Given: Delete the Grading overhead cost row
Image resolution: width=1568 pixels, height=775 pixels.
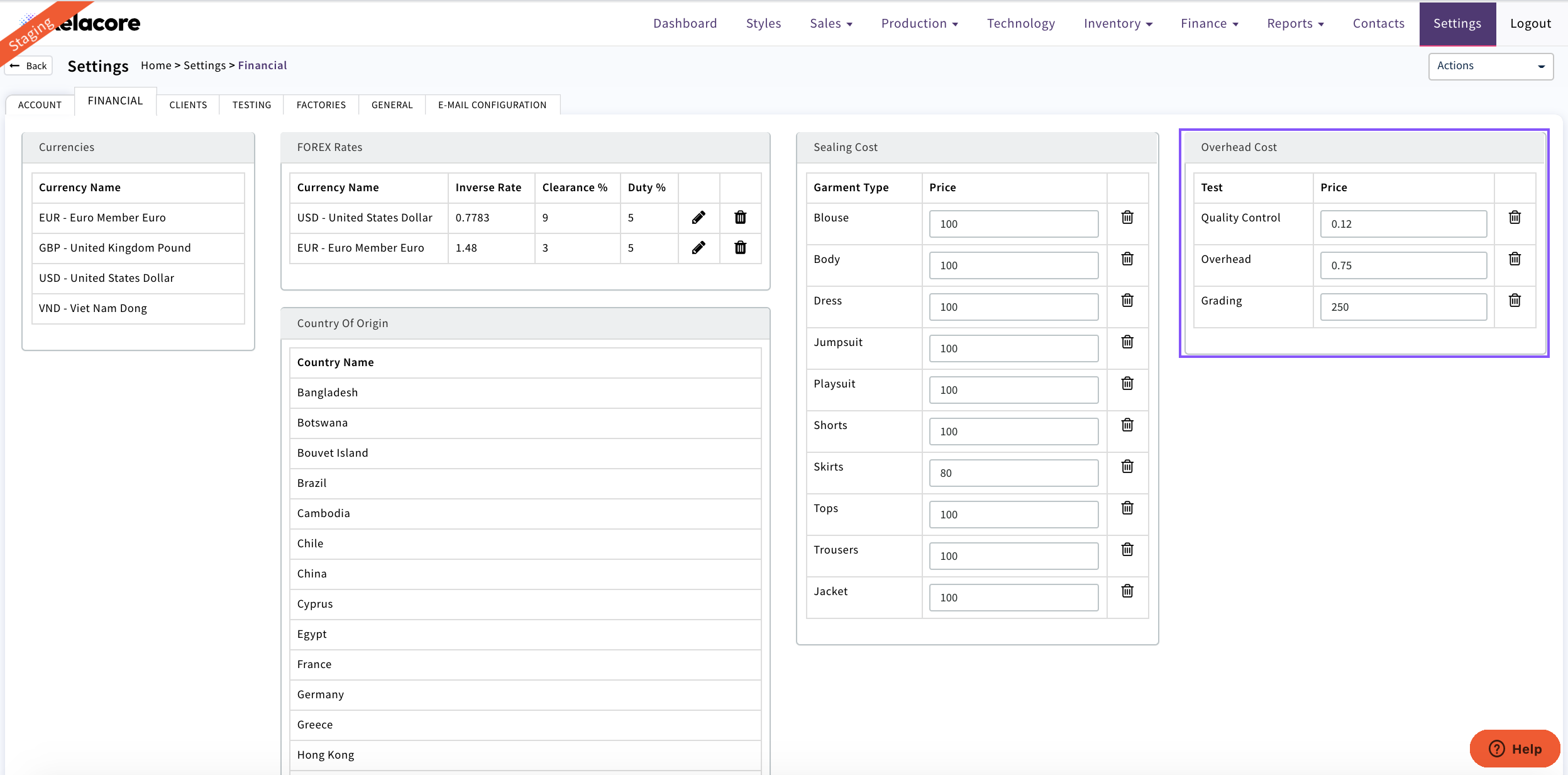Looking at the screenshot, I should (1515, 301).
